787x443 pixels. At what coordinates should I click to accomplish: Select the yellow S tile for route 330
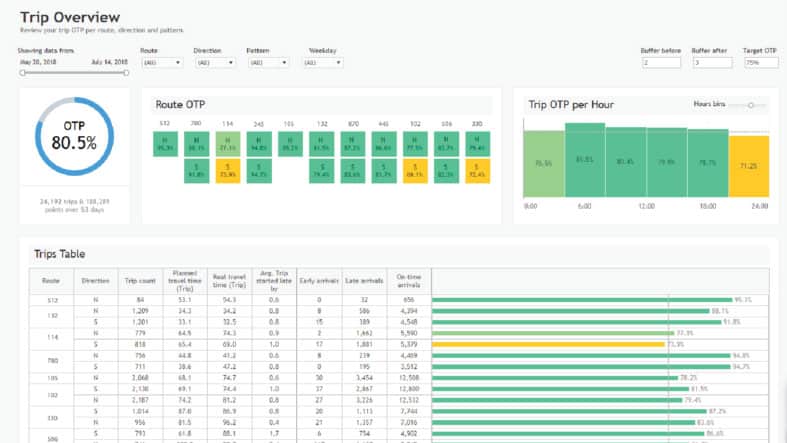tap(477, 171)
